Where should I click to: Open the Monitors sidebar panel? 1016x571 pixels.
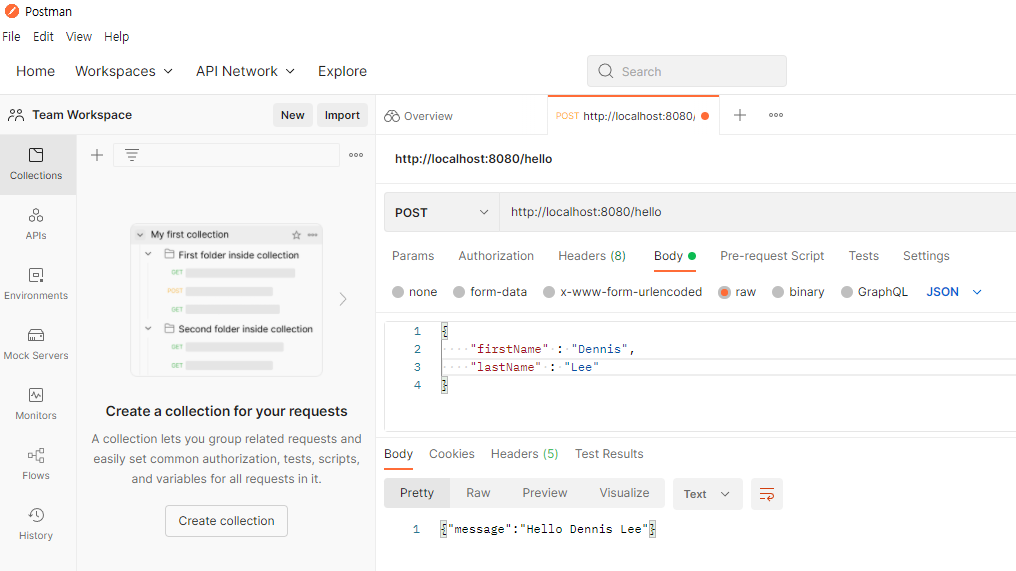click(36, 404)
